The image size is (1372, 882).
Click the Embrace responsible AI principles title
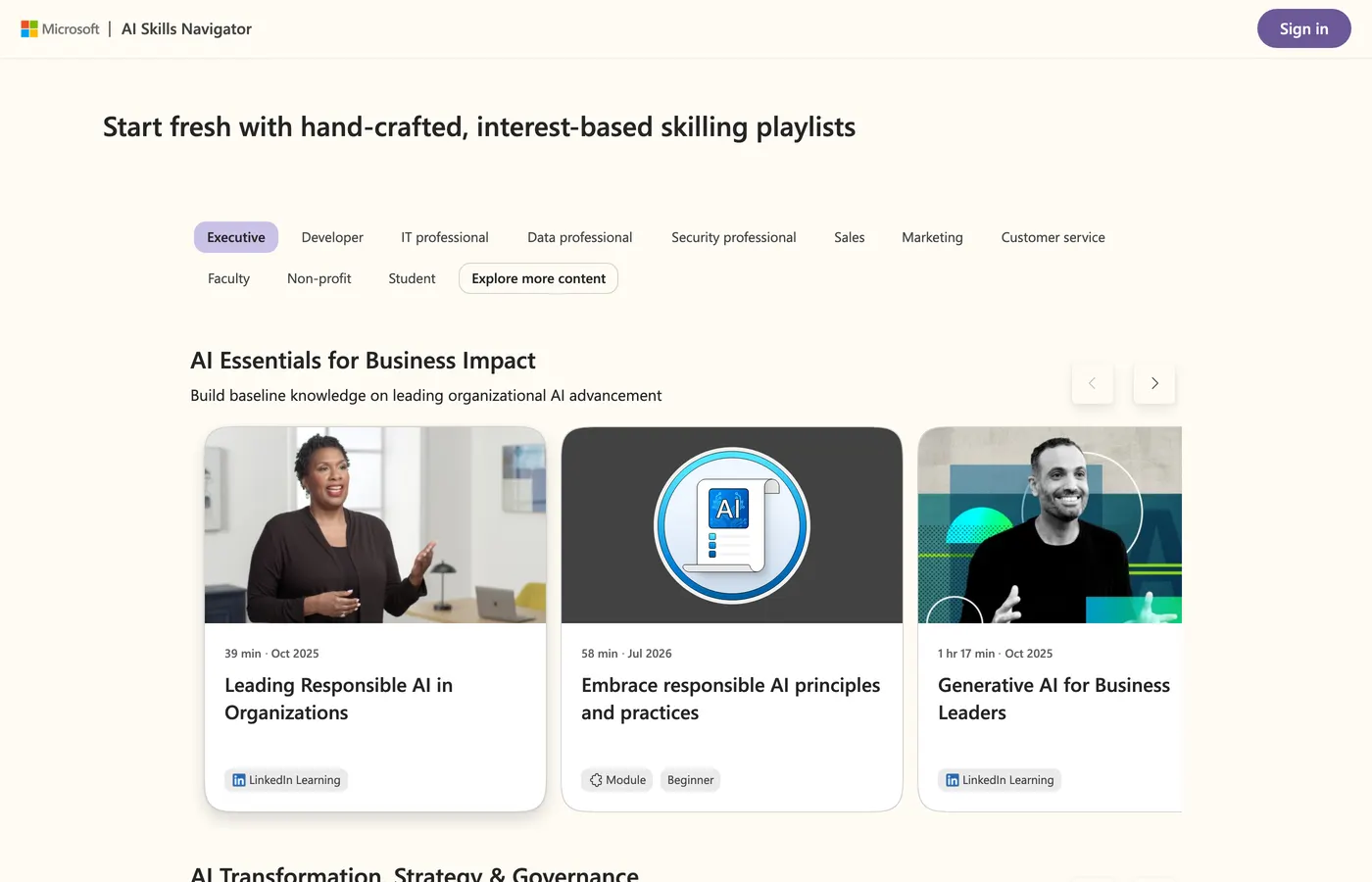tap(731, 699)
